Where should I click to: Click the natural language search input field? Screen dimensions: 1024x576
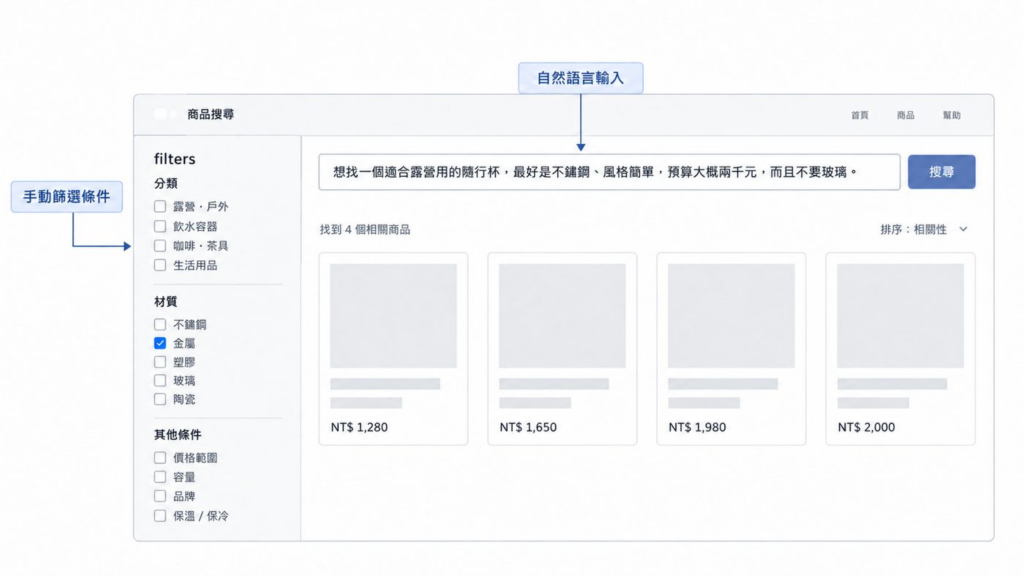point(609,172)
